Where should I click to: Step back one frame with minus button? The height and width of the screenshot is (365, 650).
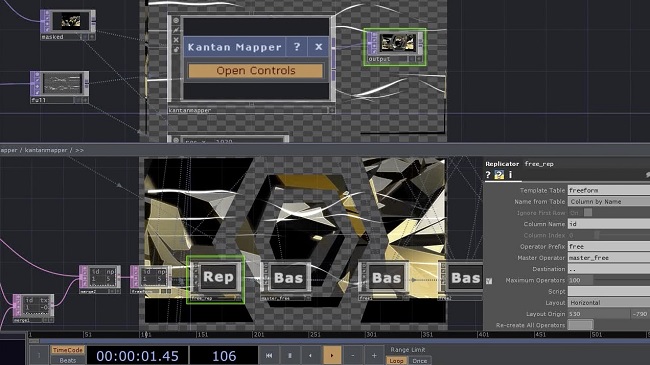(x=353, y=355)
